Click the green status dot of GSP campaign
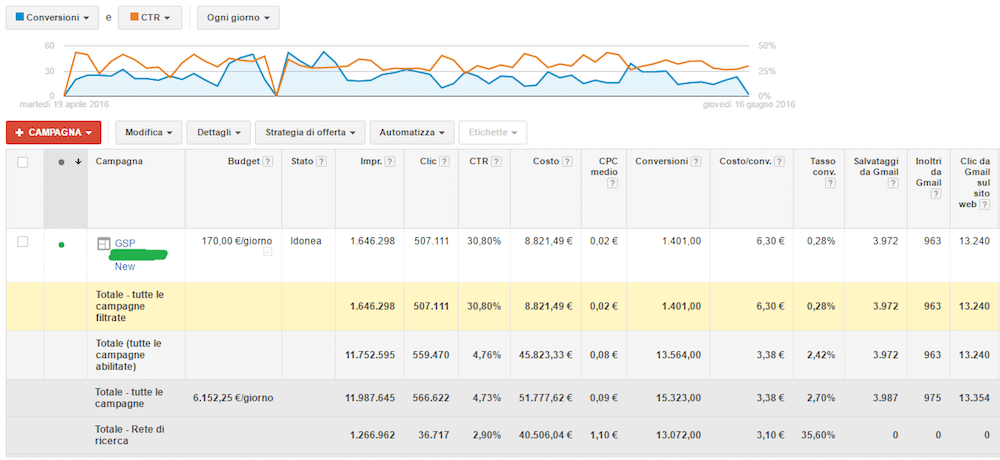The height and width of the screenshot is (460, 1000). click(61, 244)
